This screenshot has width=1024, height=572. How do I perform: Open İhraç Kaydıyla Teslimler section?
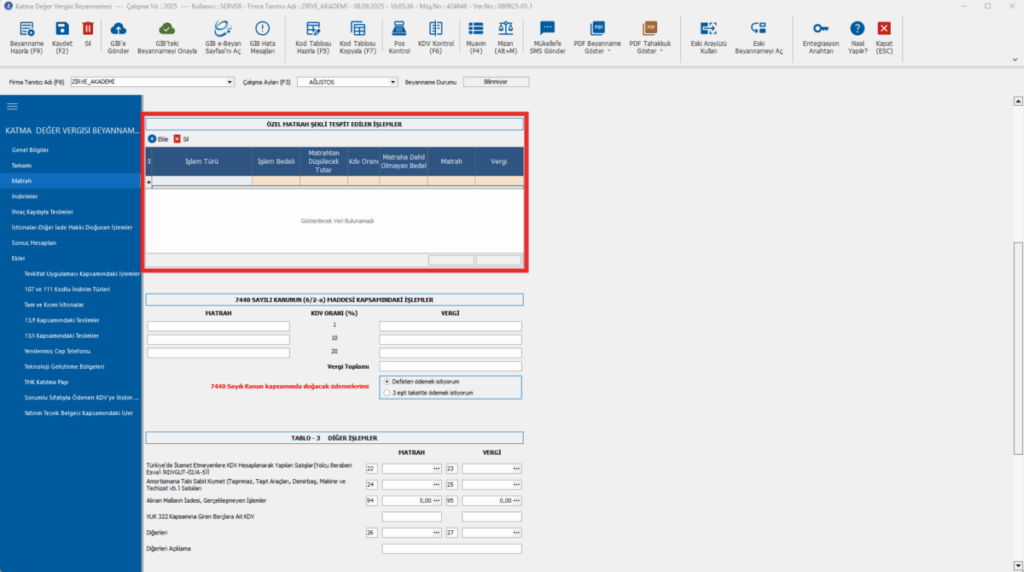point(42,212)
